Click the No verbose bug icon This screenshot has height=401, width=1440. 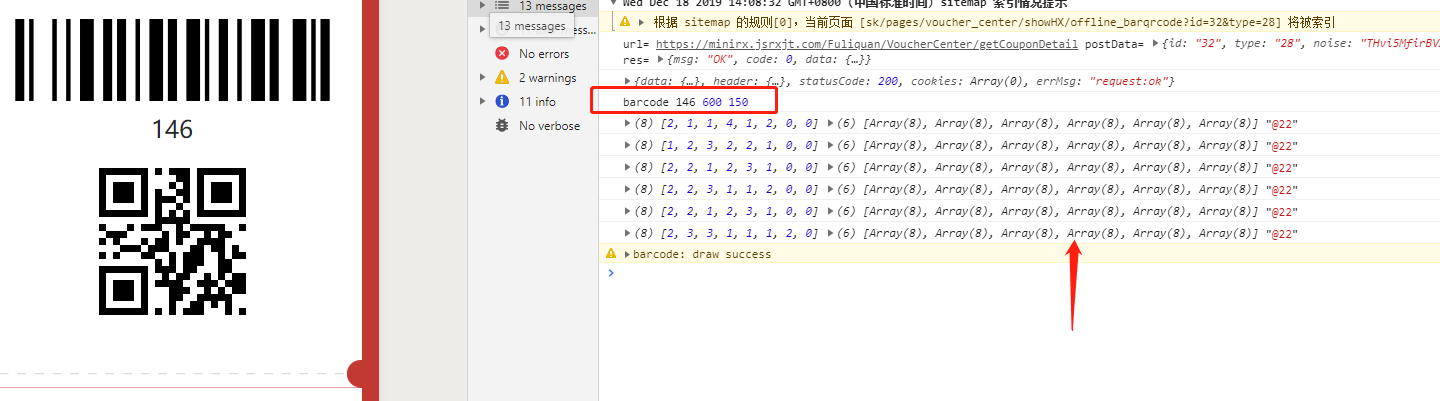(x=502, y=126)
